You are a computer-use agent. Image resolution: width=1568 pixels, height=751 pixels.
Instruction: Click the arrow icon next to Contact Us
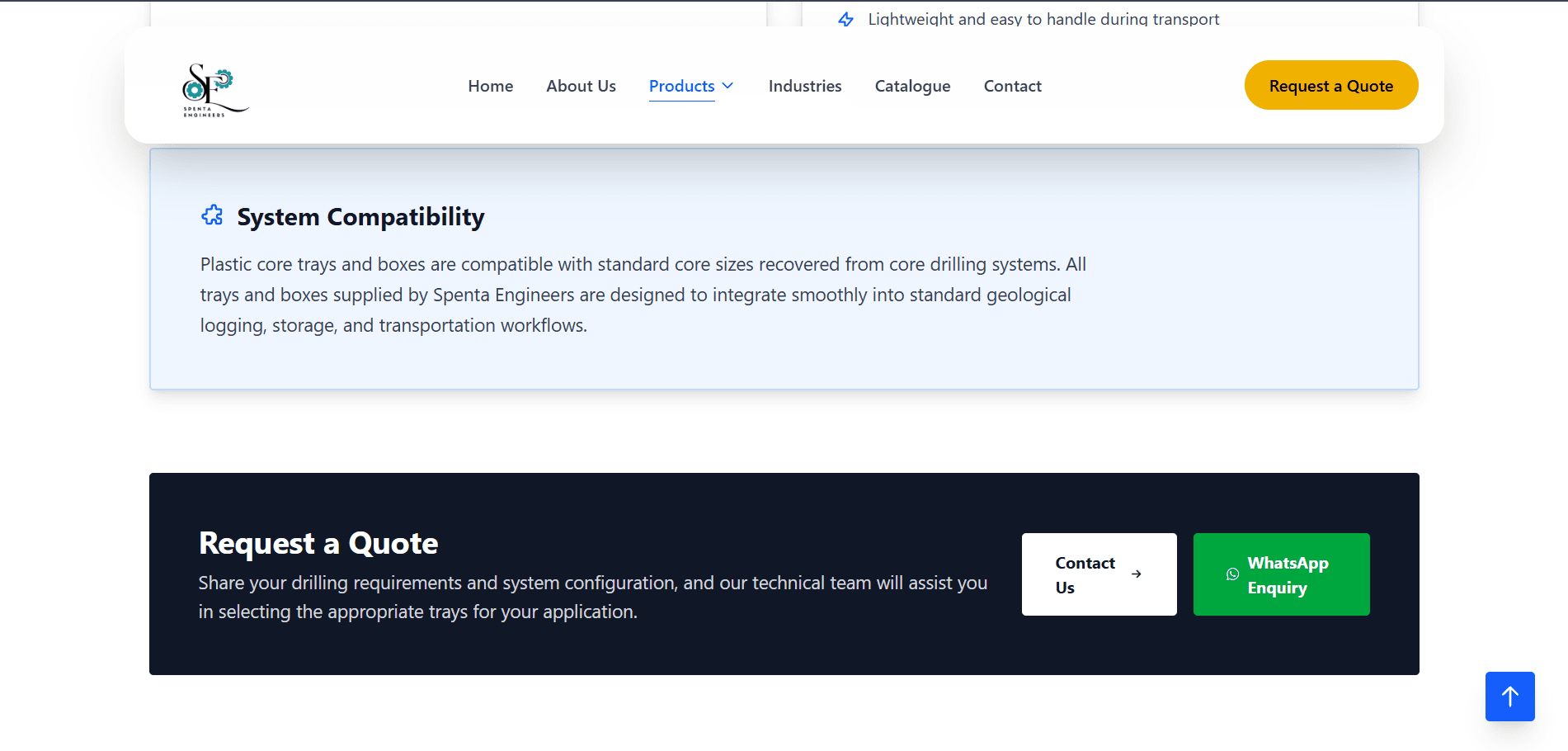pos(1137,574)
